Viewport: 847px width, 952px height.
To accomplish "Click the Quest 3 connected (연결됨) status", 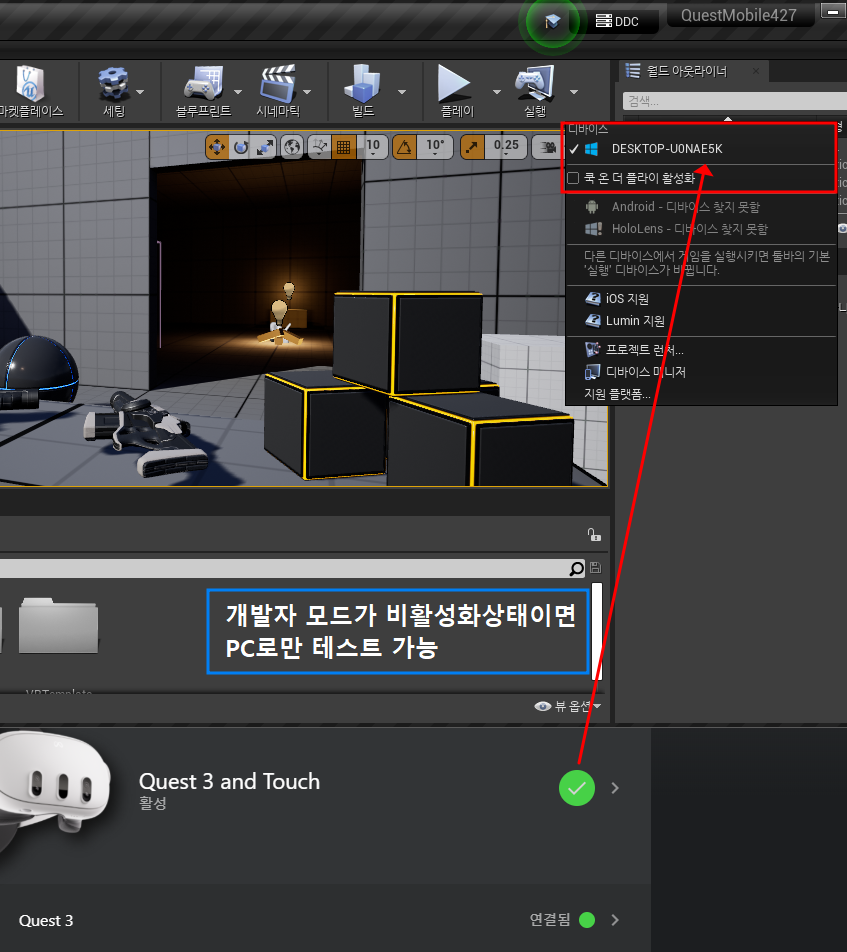I will tap(562, 920).
